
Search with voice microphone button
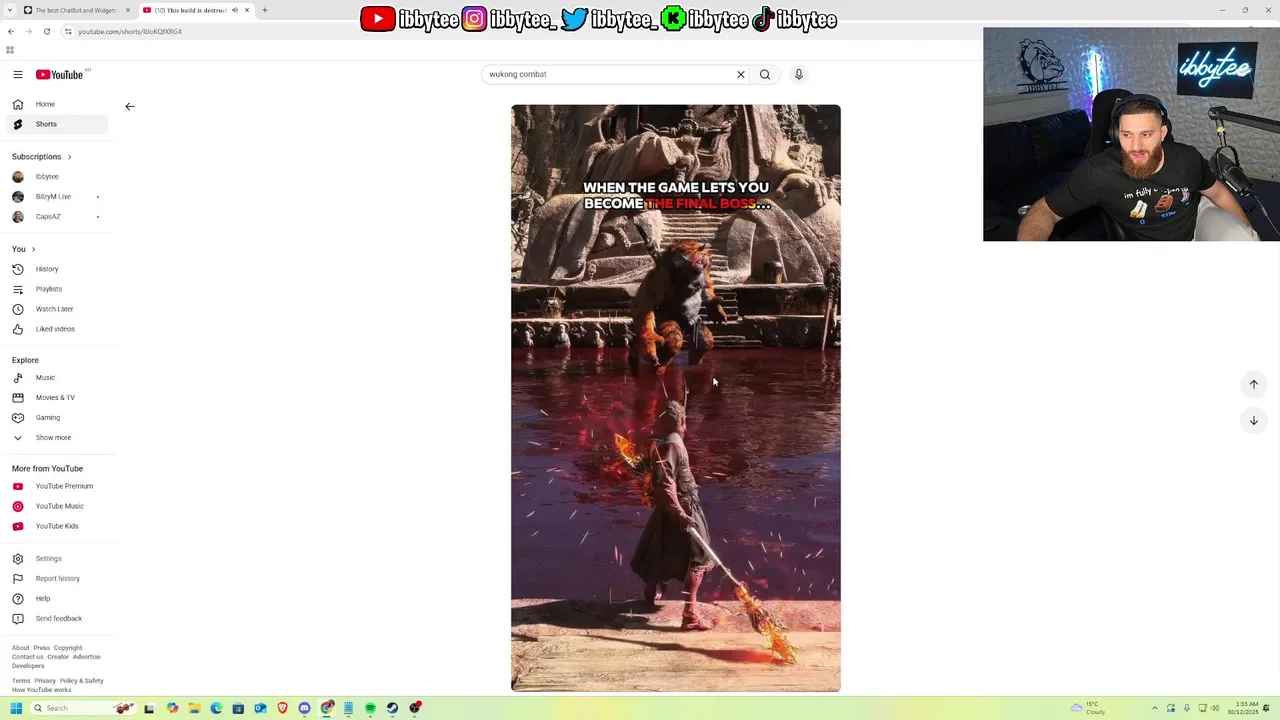799,74
